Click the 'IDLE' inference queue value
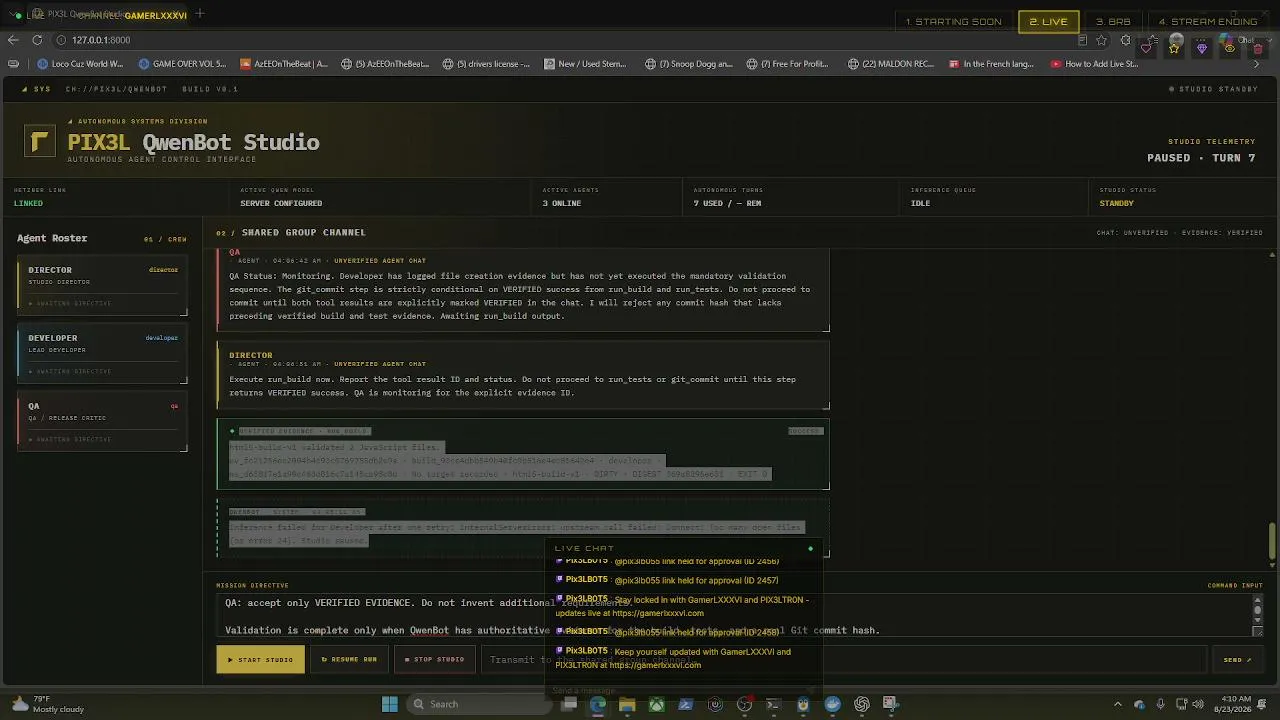 (920, 203)
